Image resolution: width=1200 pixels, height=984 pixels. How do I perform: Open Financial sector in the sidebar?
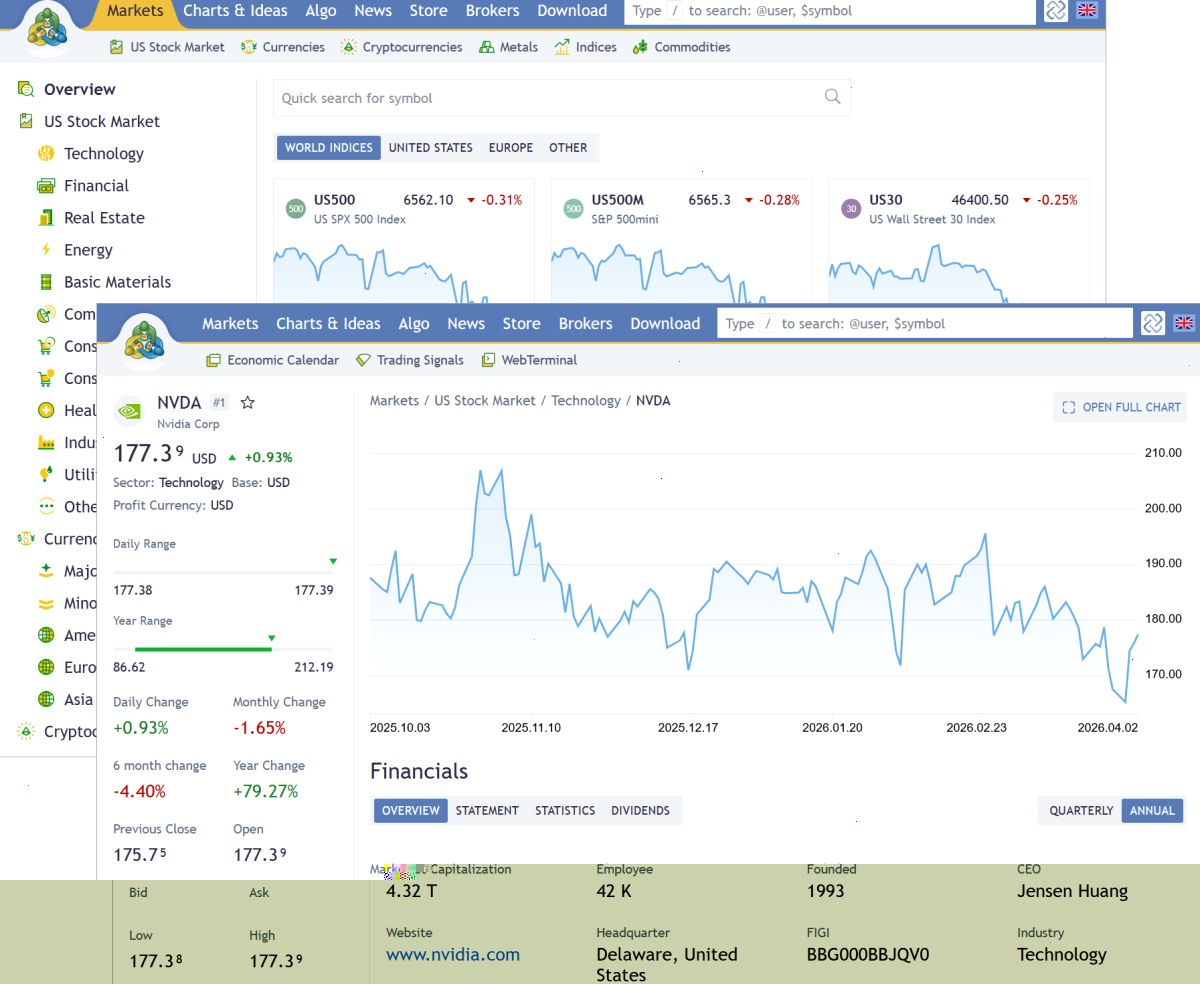96,185
